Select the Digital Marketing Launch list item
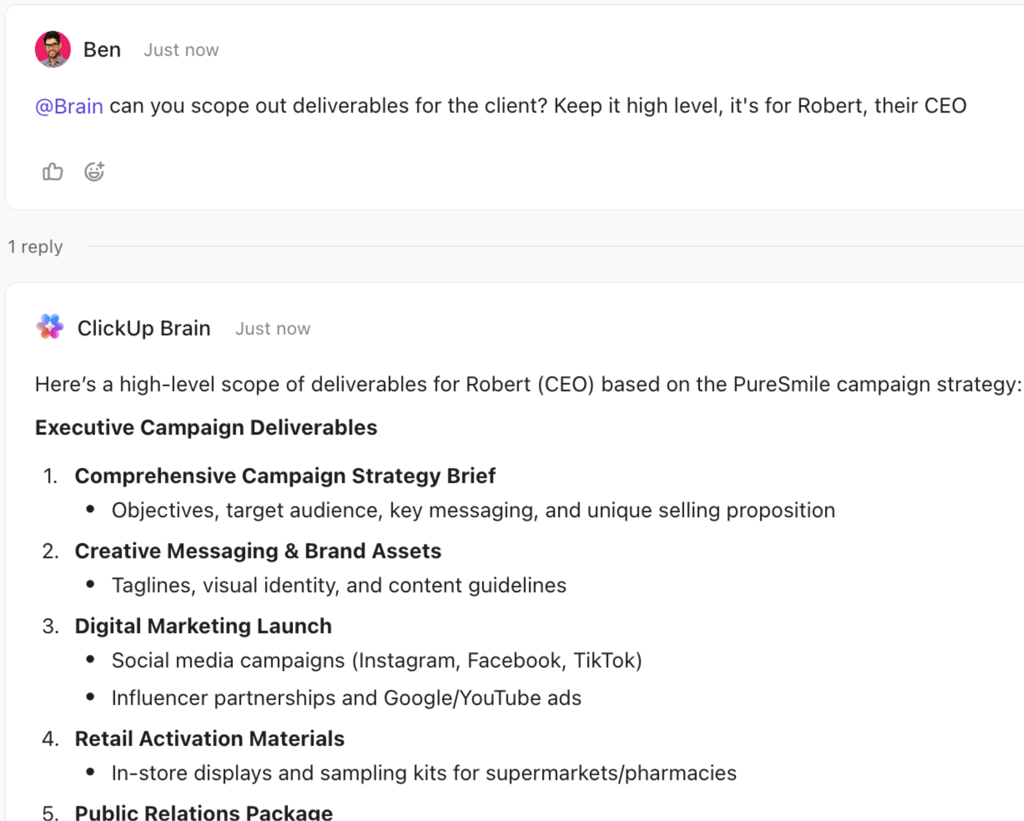The image size is (1024, 821). (x=203, y=626)
